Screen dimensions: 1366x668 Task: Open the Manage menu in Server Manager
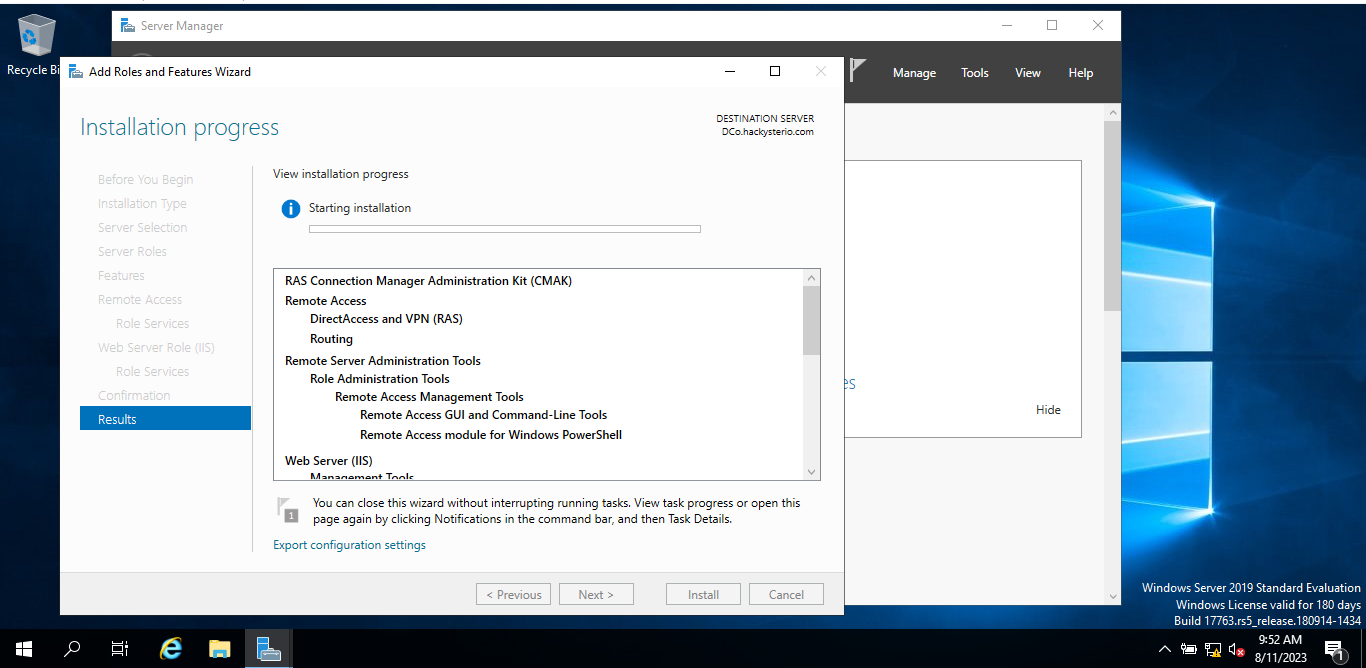(914, 73)
